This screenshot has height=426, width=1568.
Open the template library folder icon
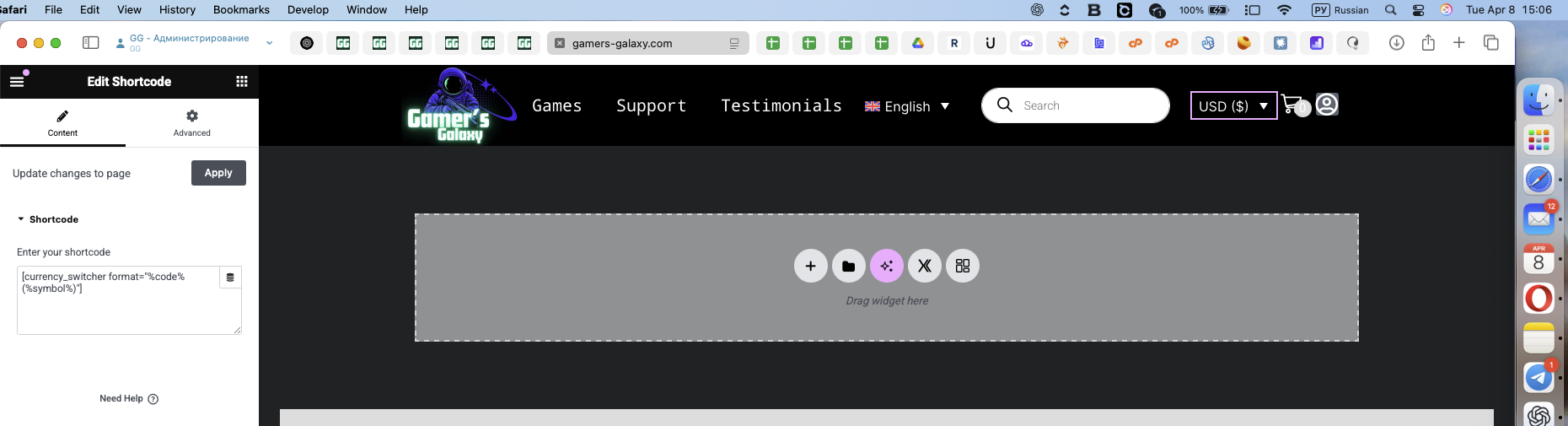(848, 266)
